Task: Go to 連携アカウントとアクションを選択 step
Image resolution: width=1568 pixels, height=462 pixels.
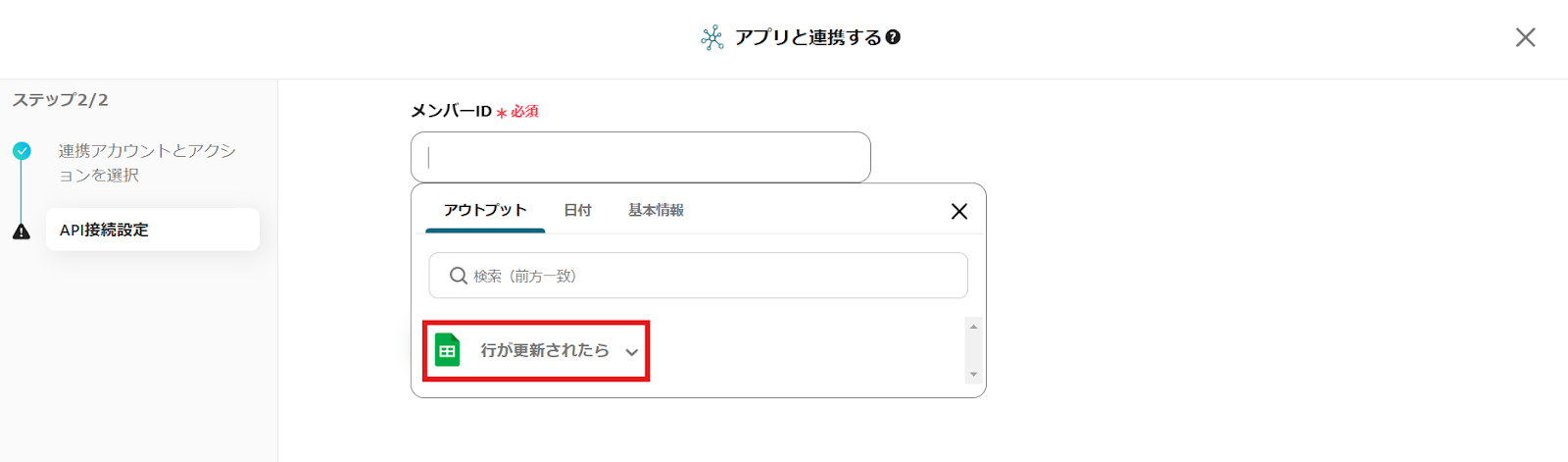Action: tap(147, 163)
